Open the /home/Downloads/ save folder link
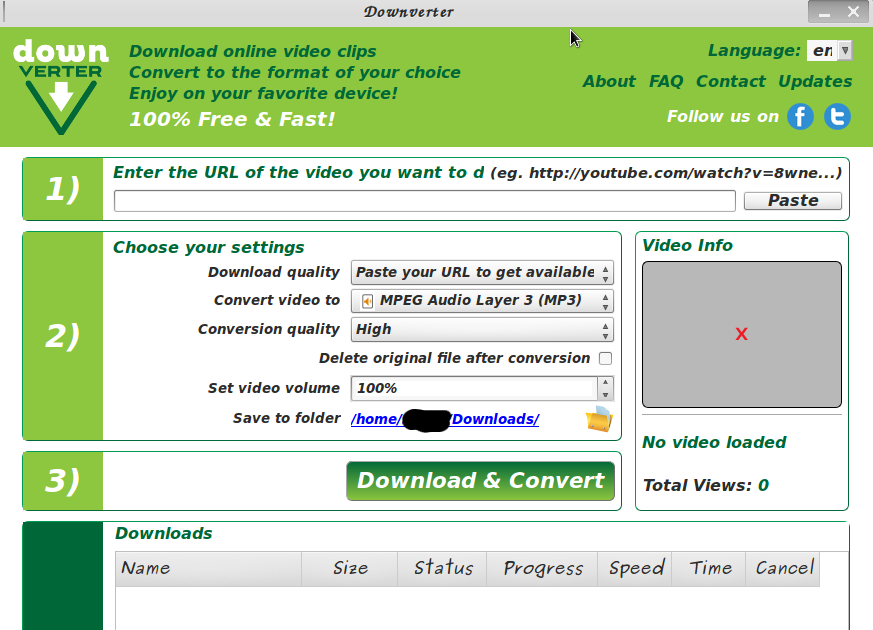The height and width of the screenshot is (630, 873). (x=445, y=419)
